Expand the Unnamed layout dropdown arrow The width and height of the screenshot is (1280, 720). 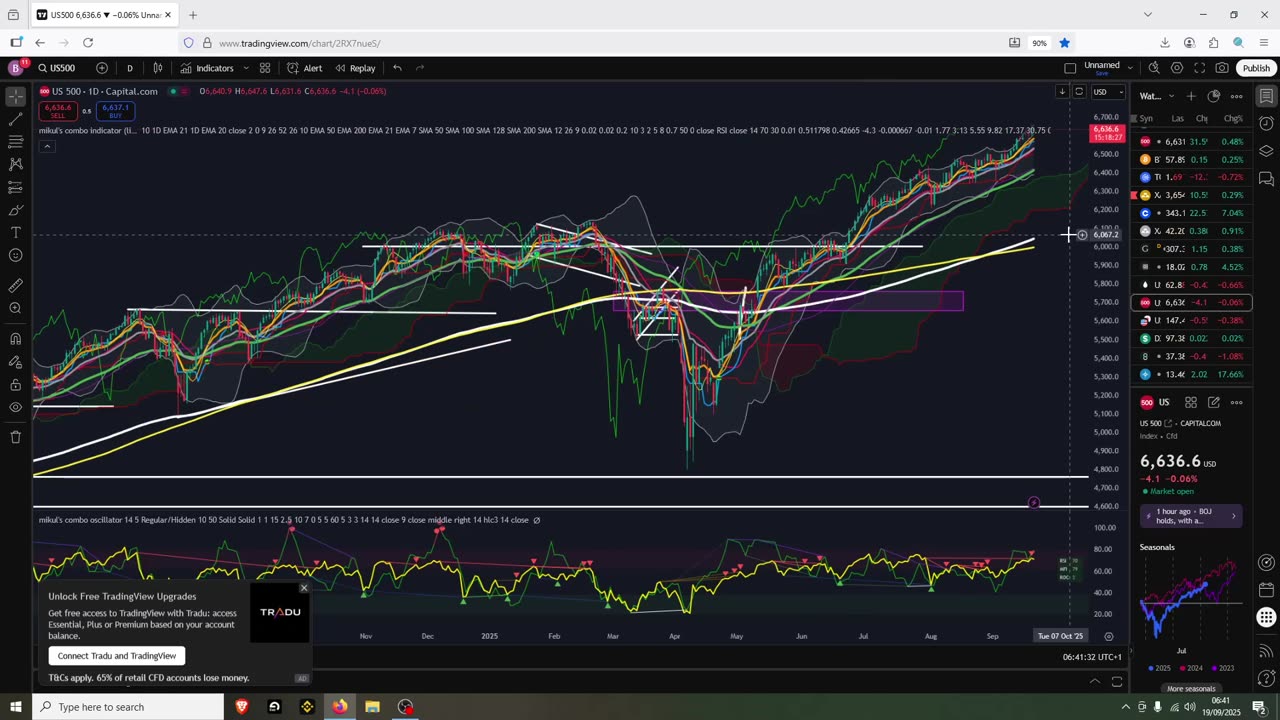click(1130, 68)
